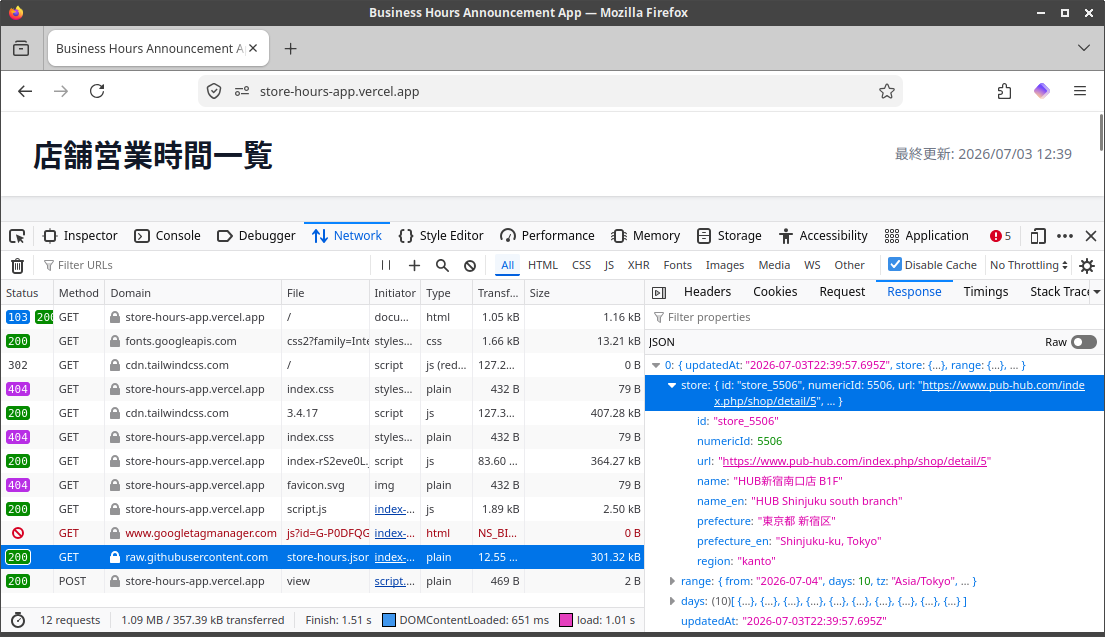
Task: Open devtools more options ellipsis
Action: [x=1065, y=236]
